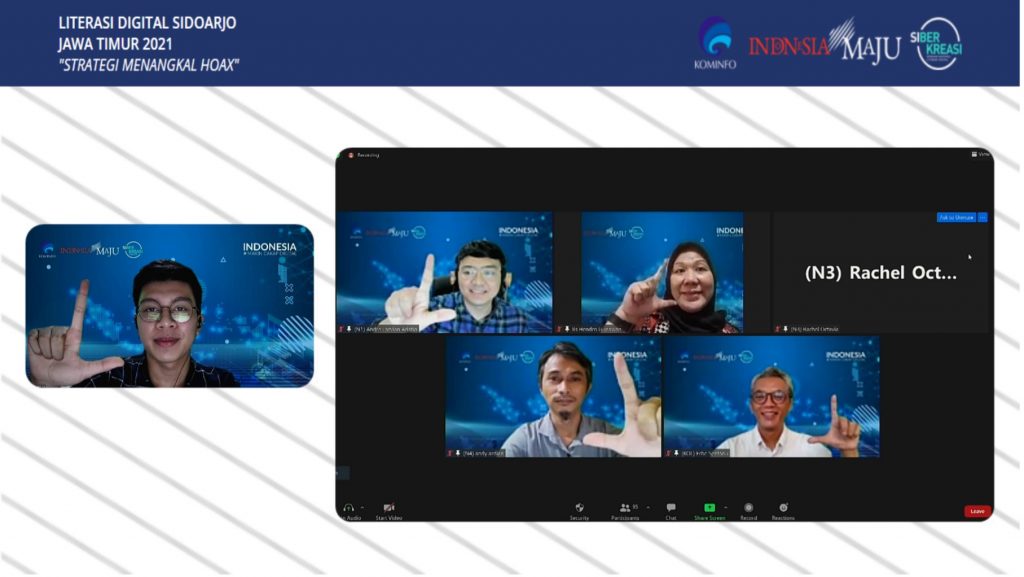Screen dimensions: 1024x577
Task: Click the Ask to Unmute button
Action: coord(956,217)
